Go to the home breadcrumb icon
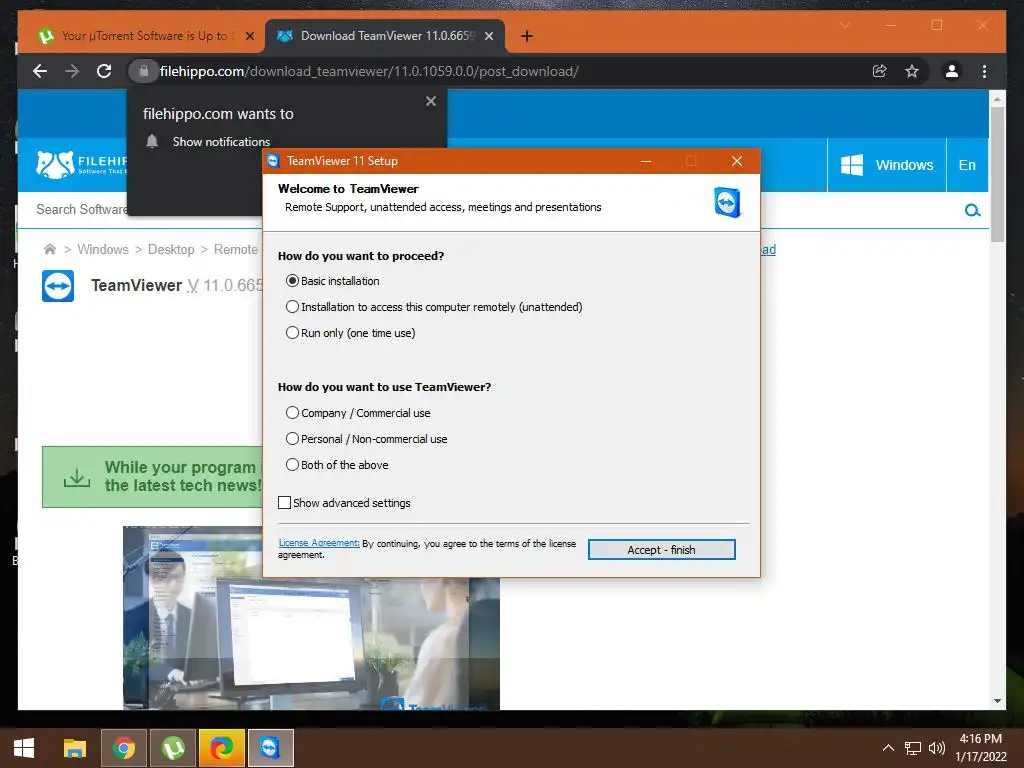This screenshot has height=768, width=1024. [x=50, y=249]
